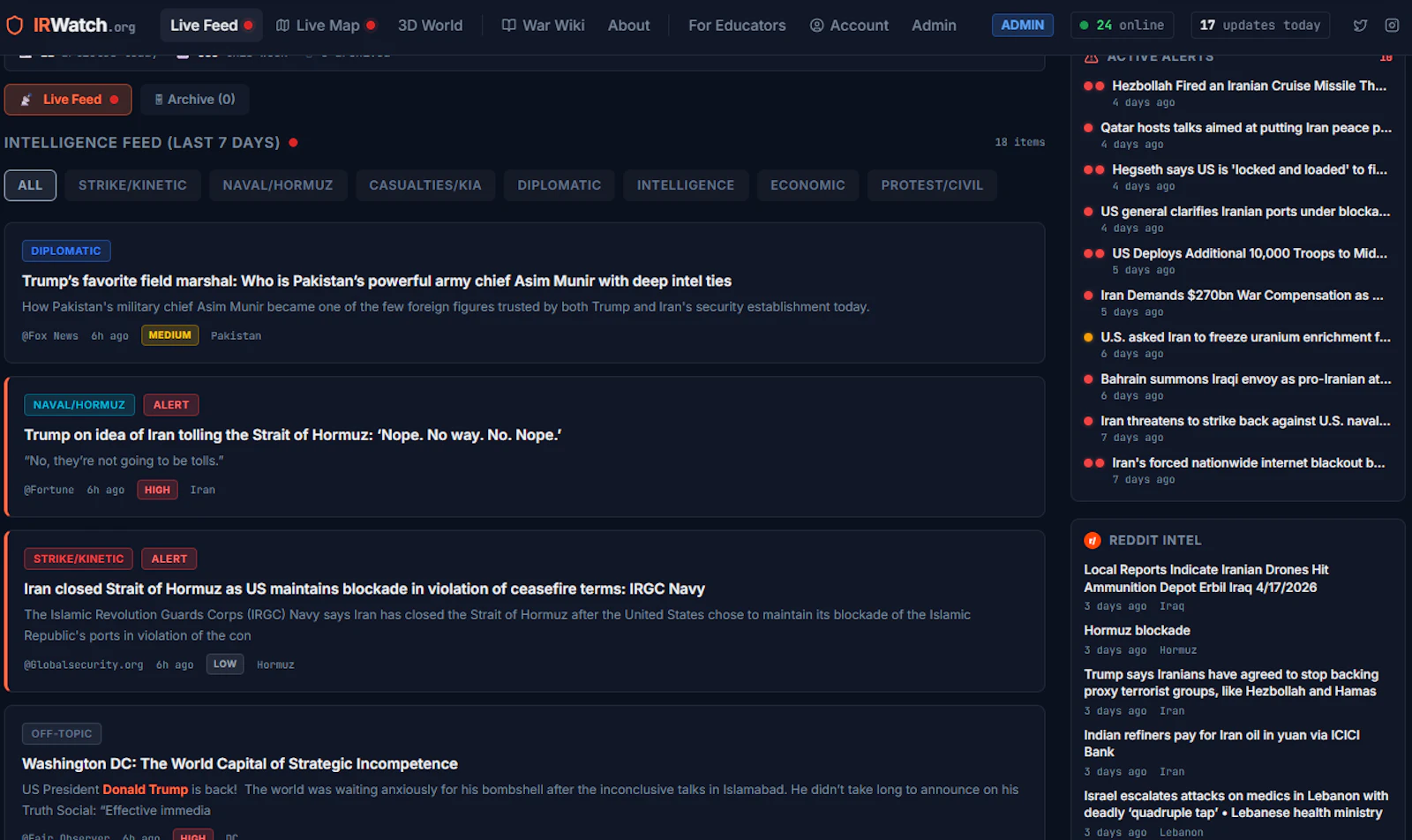Open alert Iran's forced nationwide internet blackout

[1249, 463]
